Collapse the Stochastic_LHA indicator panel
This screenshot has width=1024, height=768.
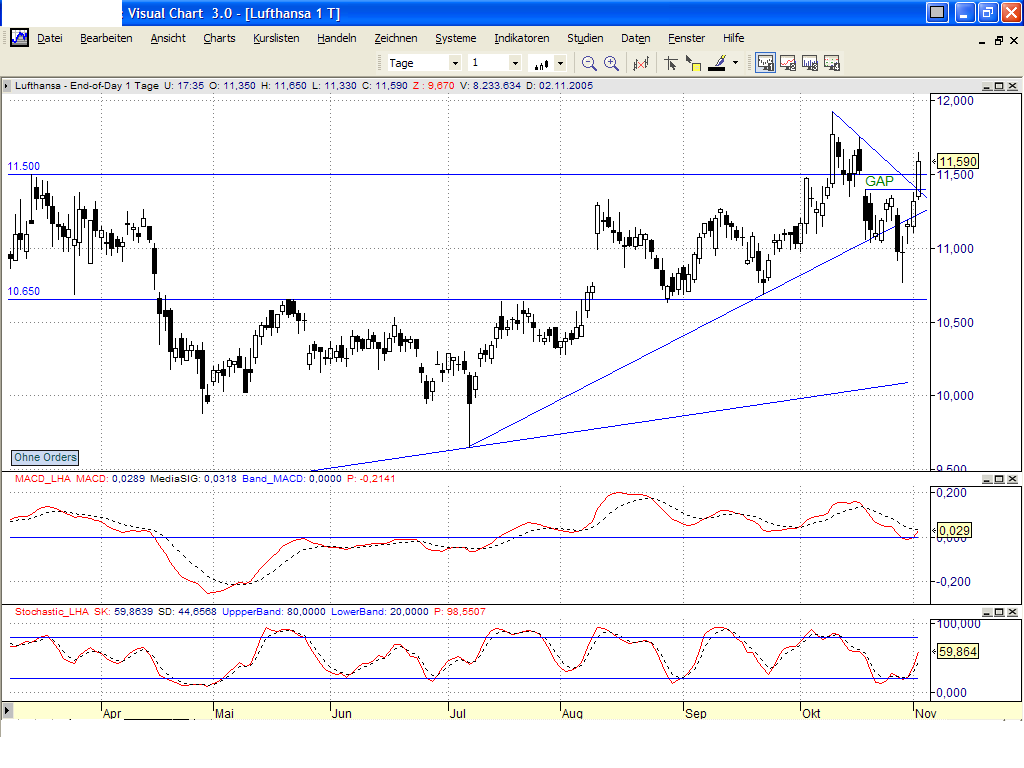click(x=987, y=612)
